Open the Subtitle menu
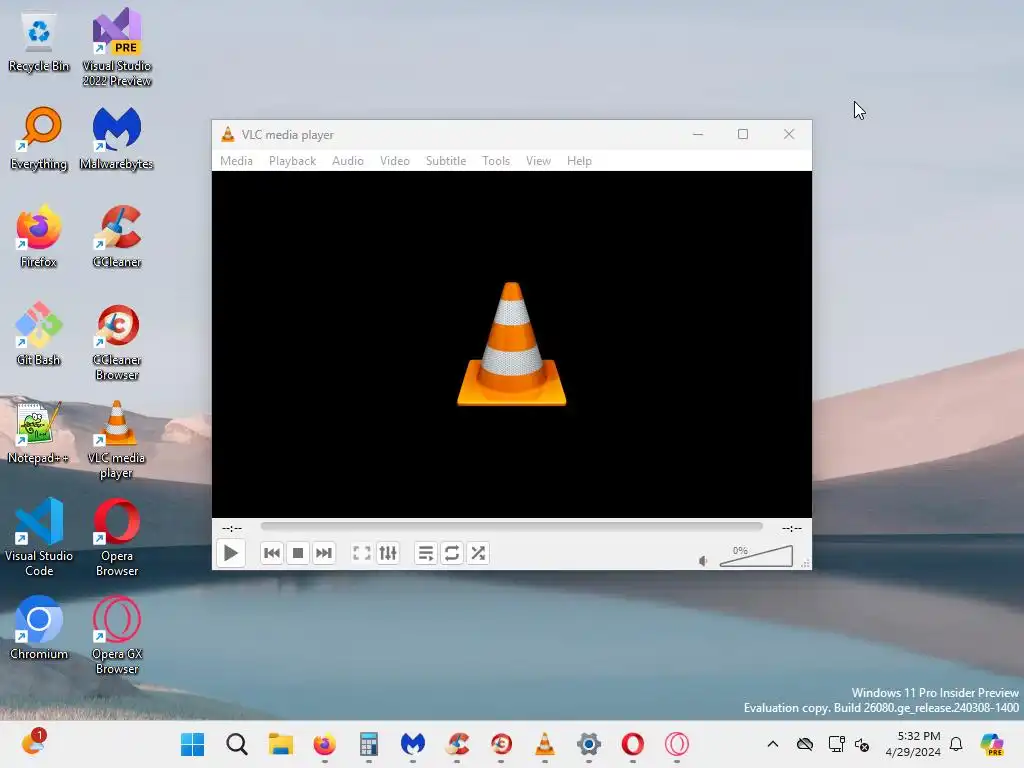 446,161
